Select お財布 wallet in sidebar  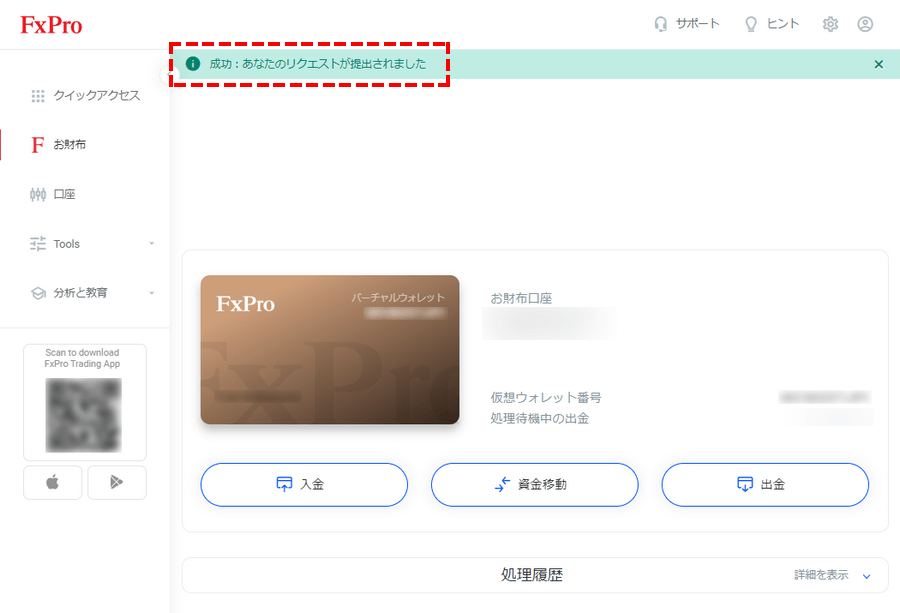click(x=58, y=145)
